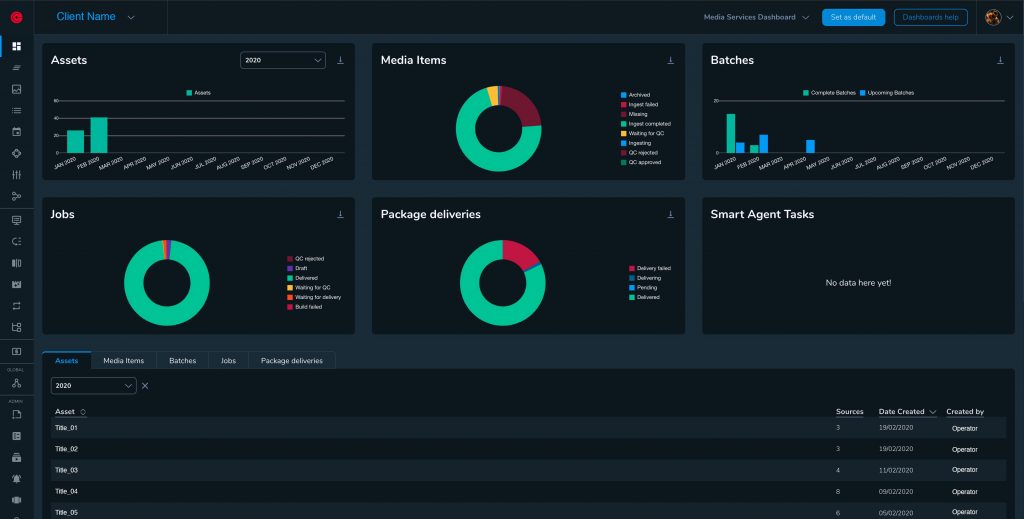Click the dashboard grid icon in sidebar

[16, 46]
